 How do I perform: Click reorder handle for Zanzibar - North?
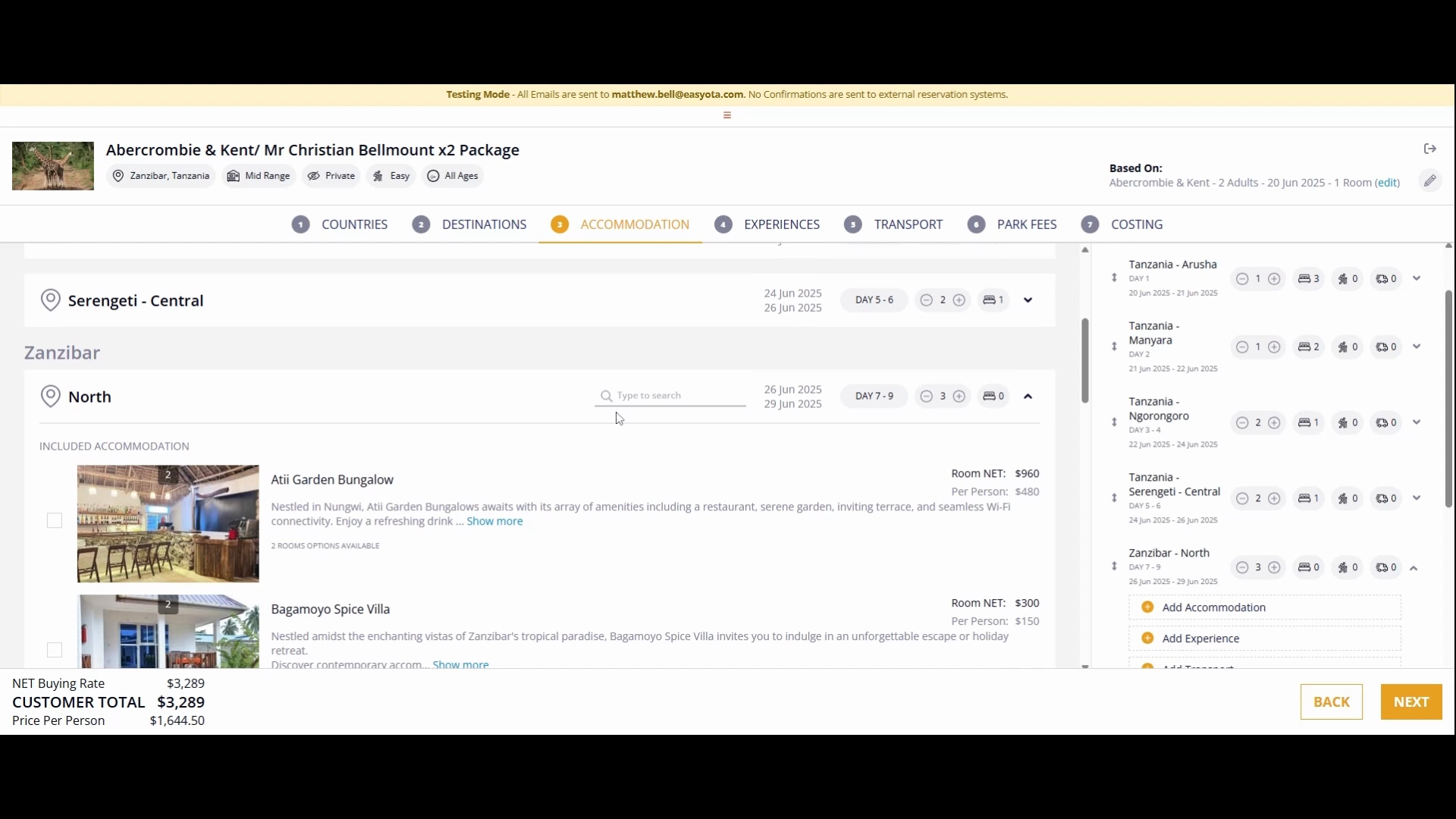pyautogui.click(x=1115, y=566)
